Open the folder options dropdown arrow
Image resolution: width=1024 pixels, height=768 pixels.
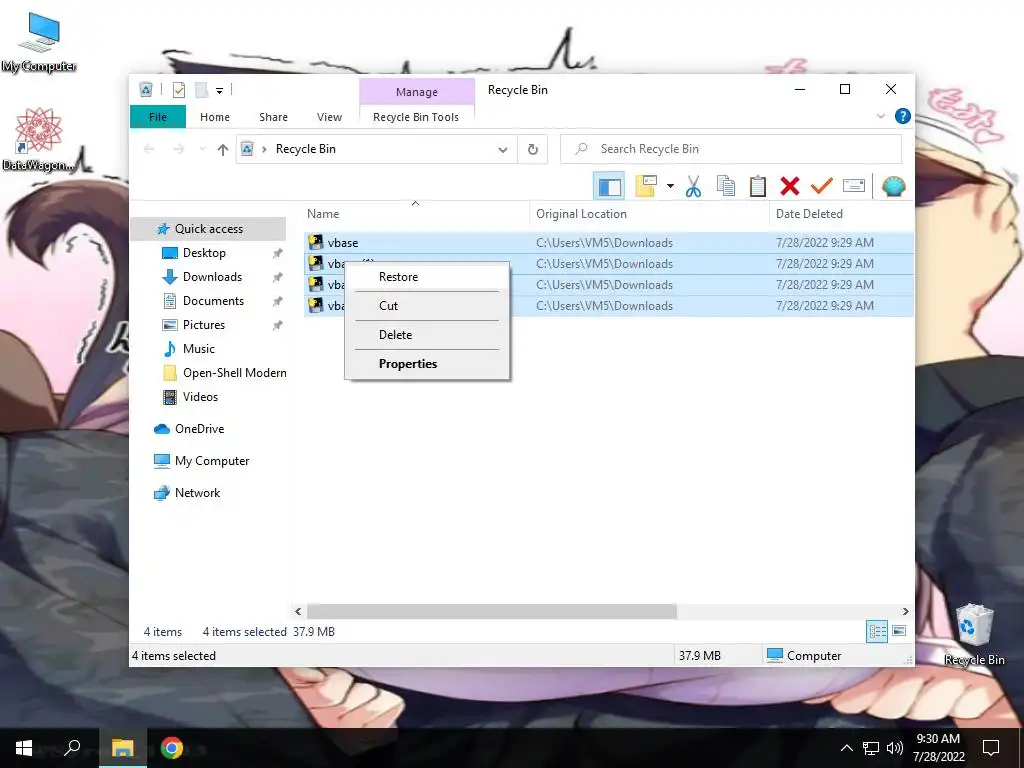tap(670, 186)
